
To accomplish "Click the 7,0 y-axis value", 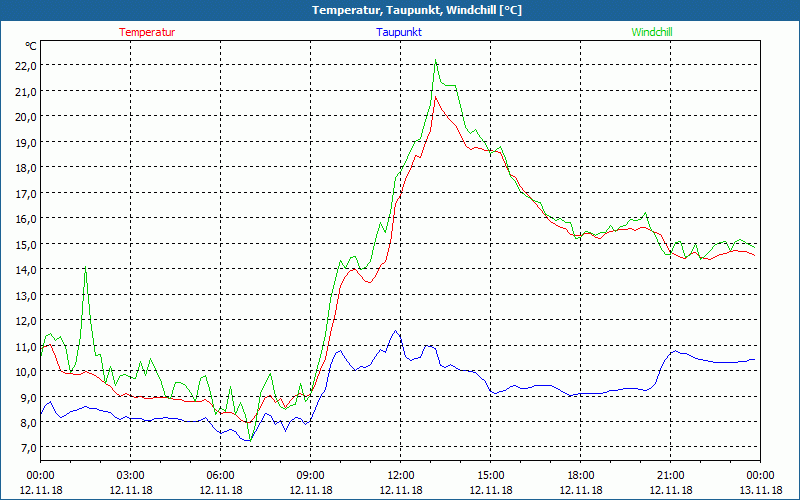I will point(28,448).
